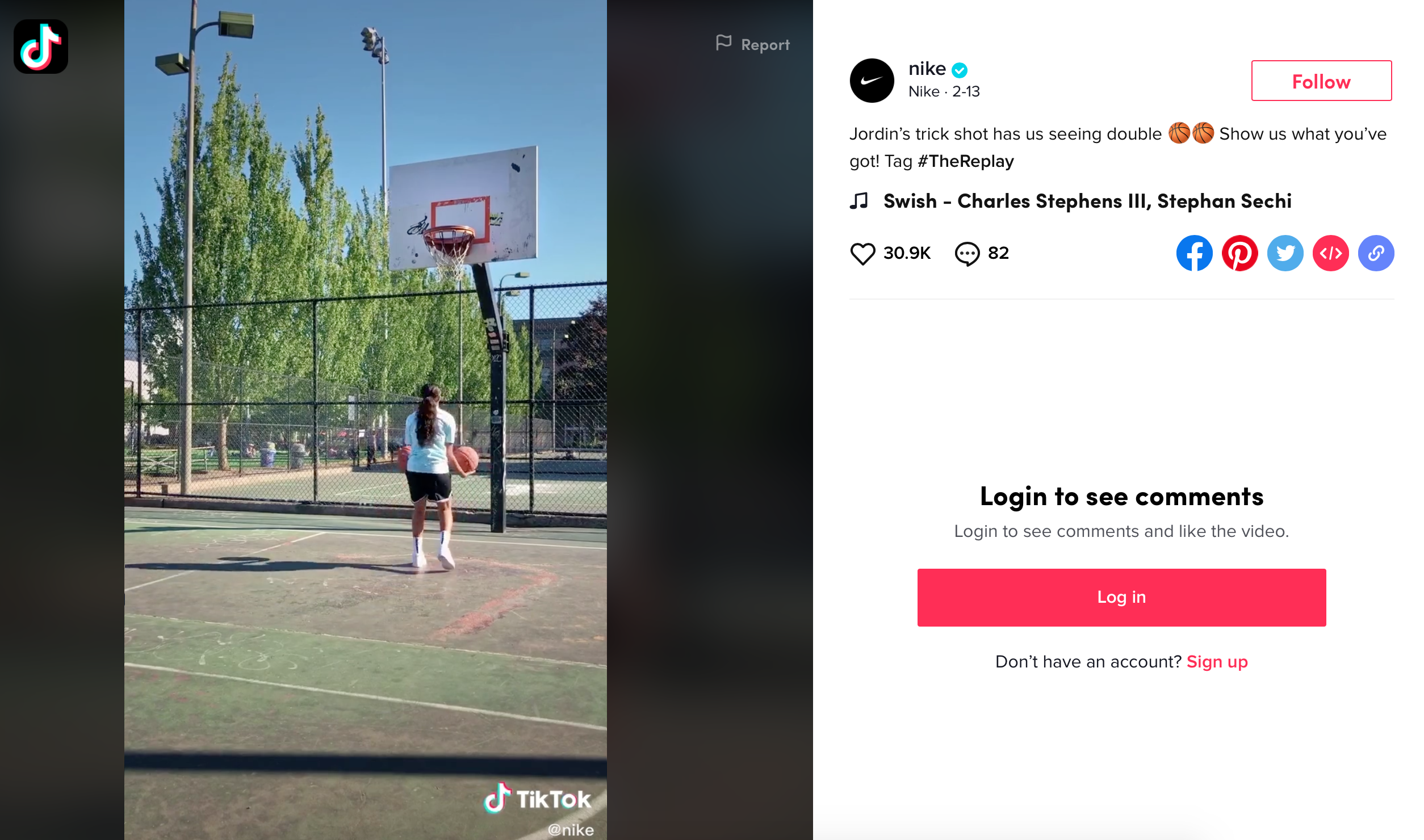This screenshot has height=840, width=1424.
Task: Click the red Log in button
Action: pos(1121,597)
